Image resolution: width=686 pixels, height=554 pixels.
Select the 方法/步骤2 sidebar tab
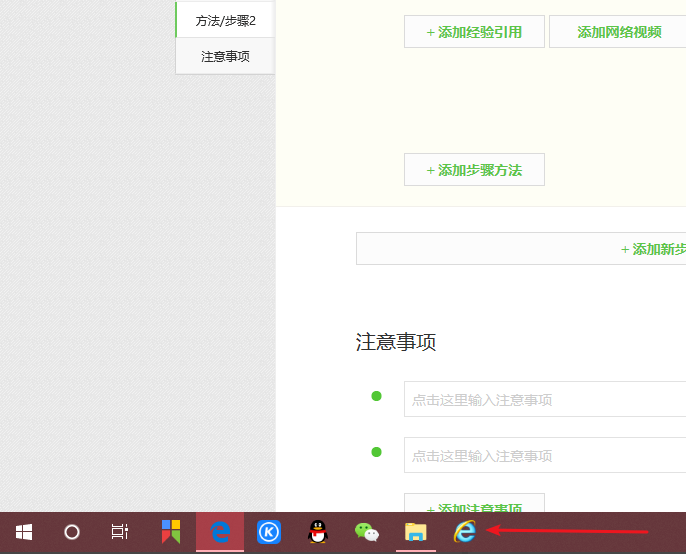pyautogui.click(x=225, y=20)
